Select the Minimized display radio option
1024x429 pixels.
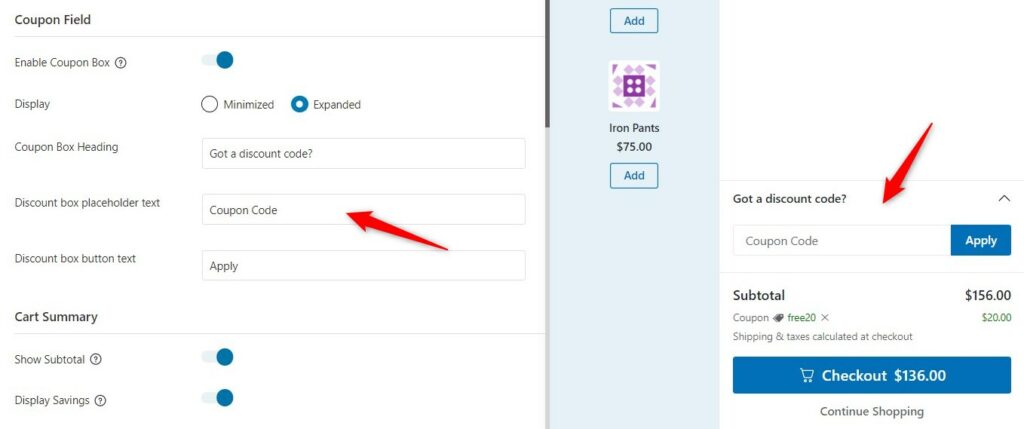[x=209, y=104]
